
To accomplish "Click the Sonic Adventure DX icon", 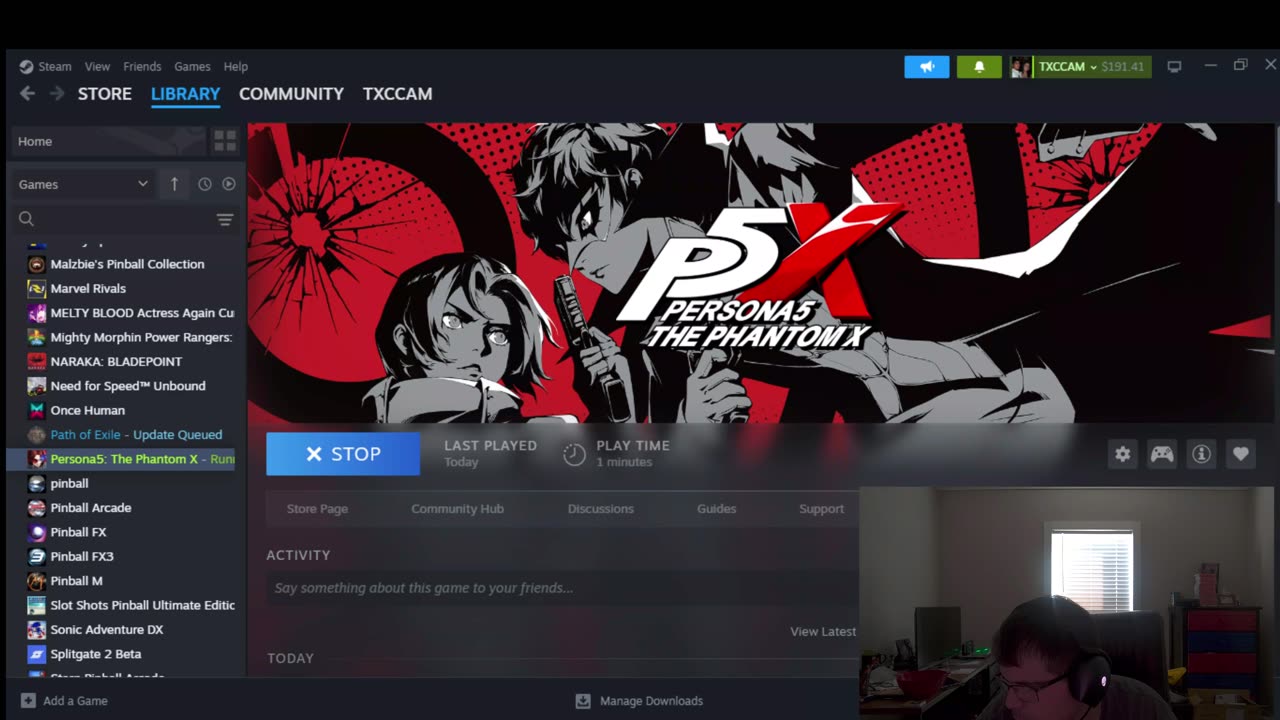I will click(x=36, y=630).
